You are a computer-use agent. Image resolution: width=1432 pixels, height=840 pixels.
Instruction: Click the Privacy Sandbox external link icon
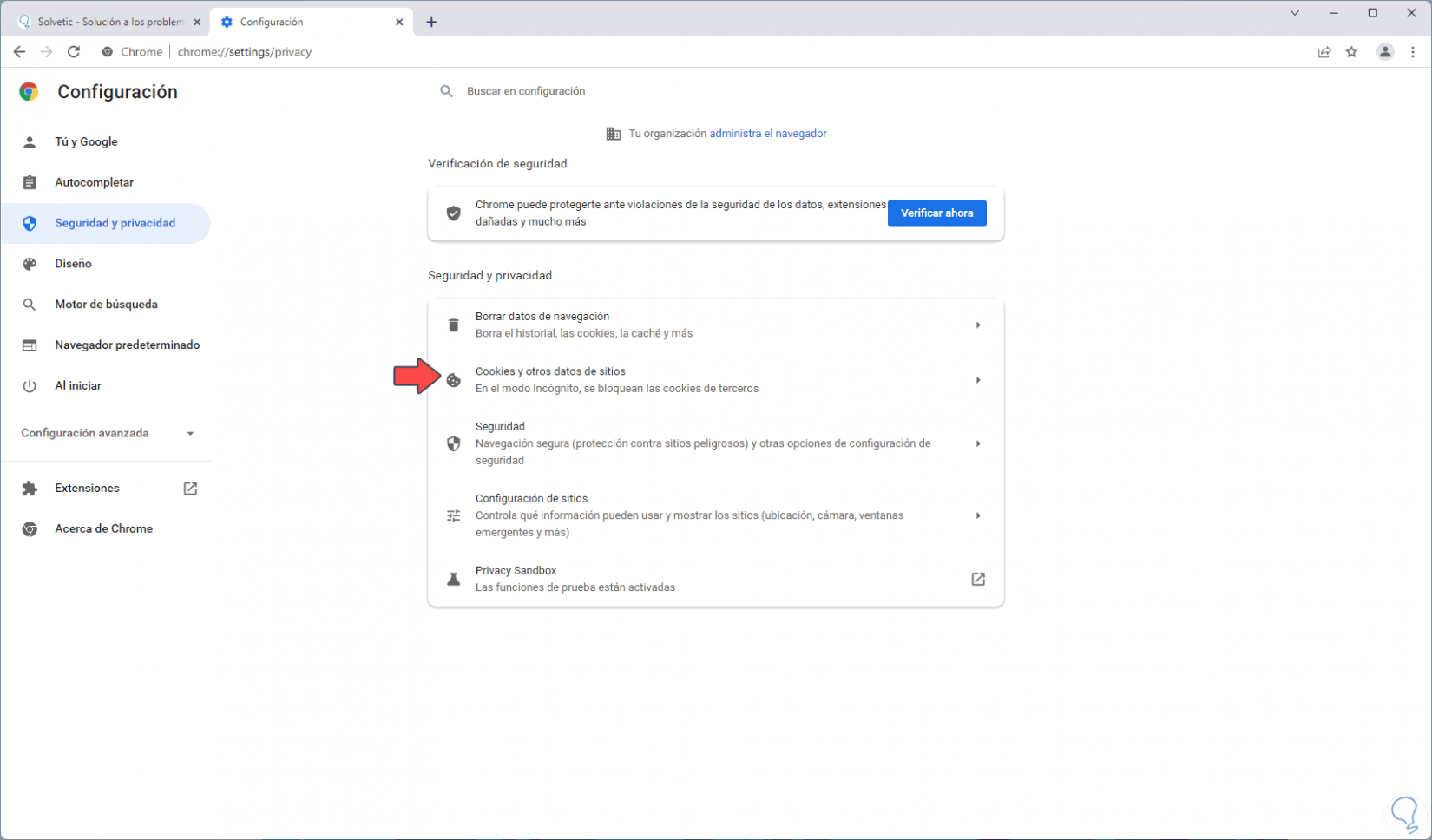click(x=978, y=579)
